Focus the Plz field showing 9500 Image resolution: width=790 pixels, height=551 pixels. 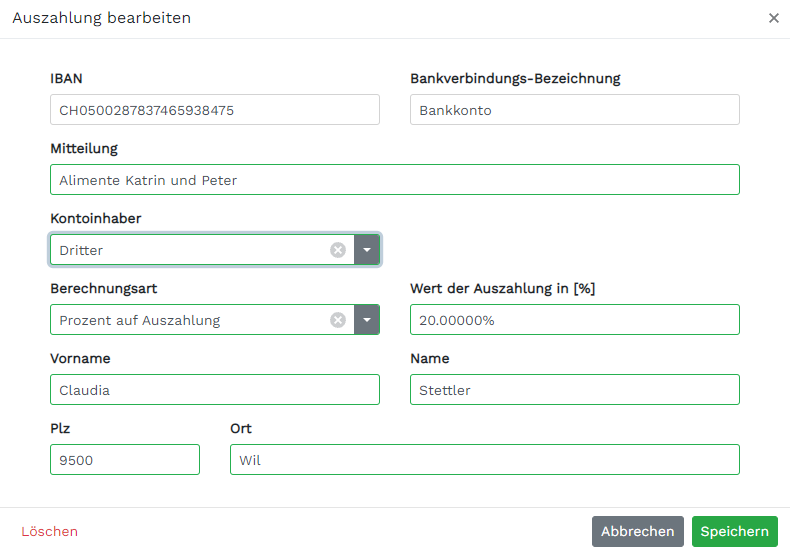[125, 460]
